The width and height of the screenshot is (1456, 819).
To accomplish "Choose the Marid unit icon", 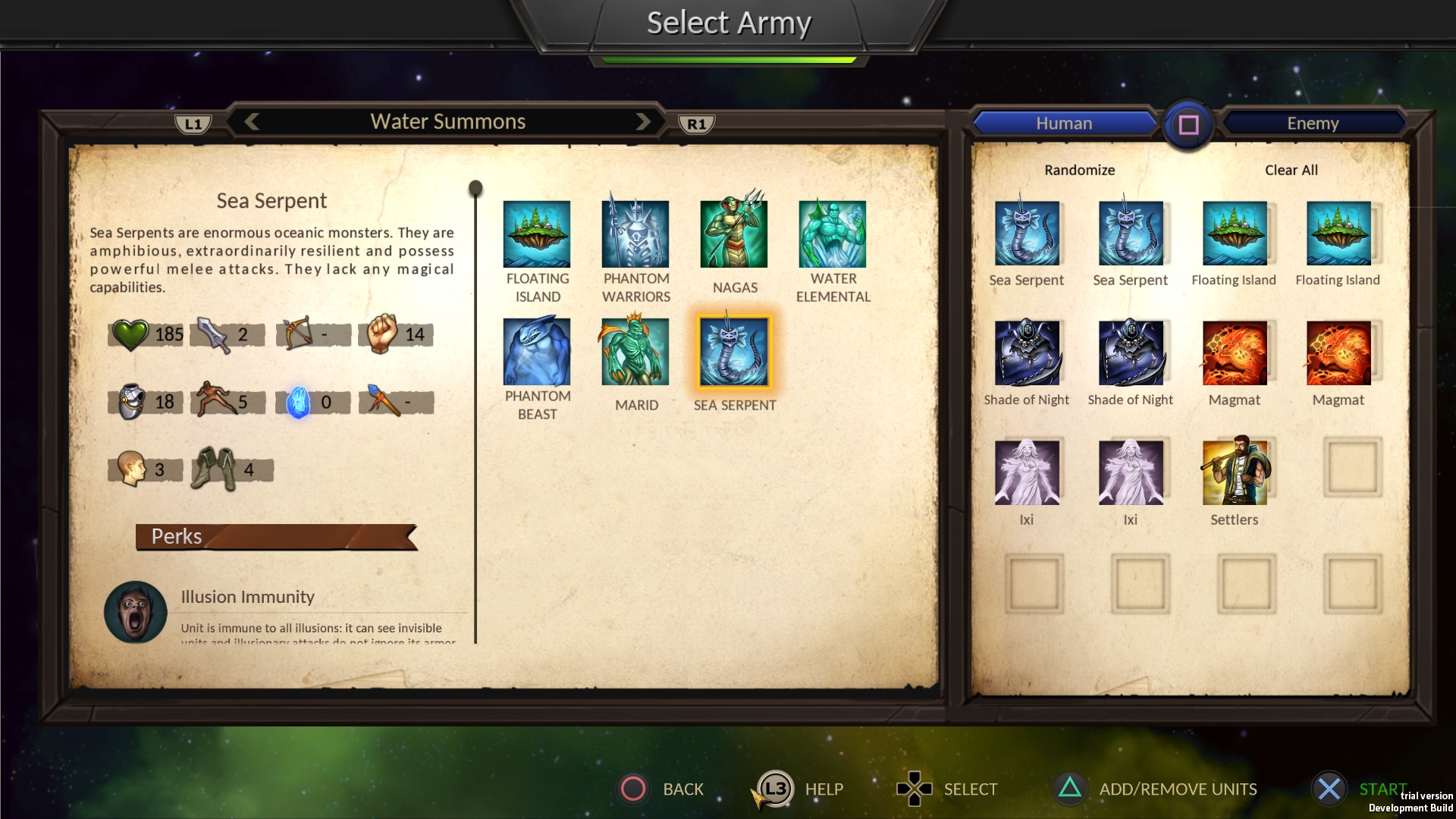I will pyautogui.click(x=635, y=352).
